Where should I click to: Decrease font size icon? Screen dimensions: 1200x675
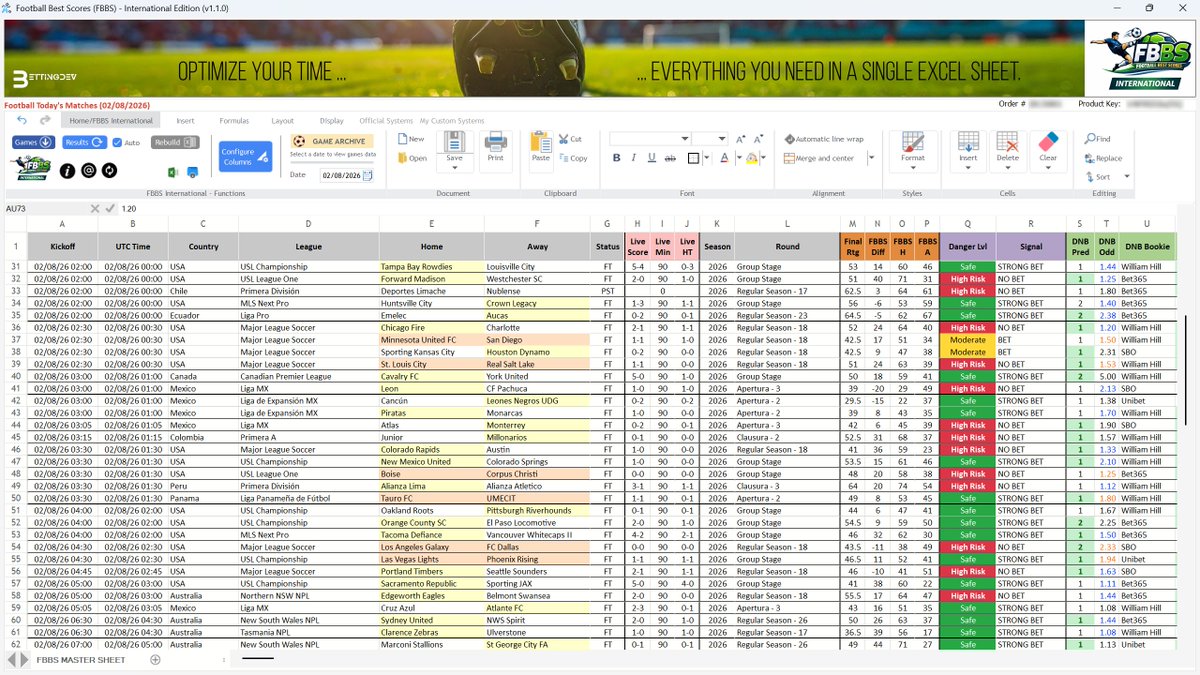pyautogui.click(x=760, y=139)
